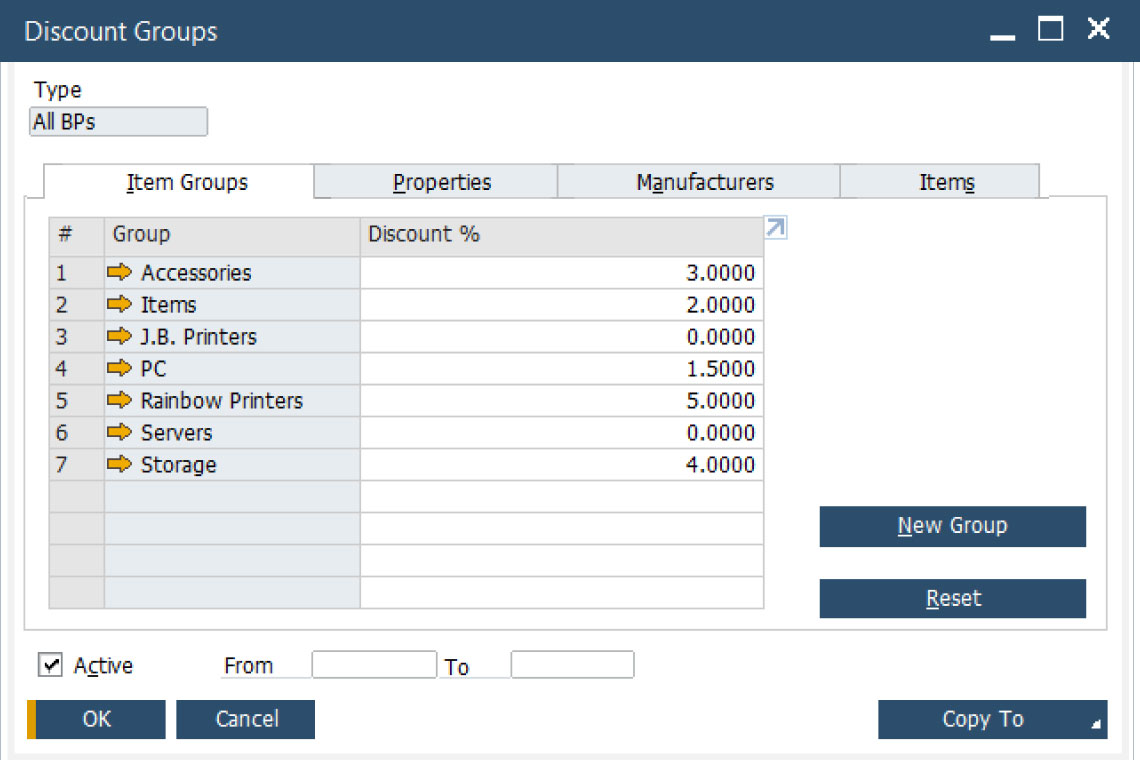Click the link arrow next to Accessories

[120, 272]
